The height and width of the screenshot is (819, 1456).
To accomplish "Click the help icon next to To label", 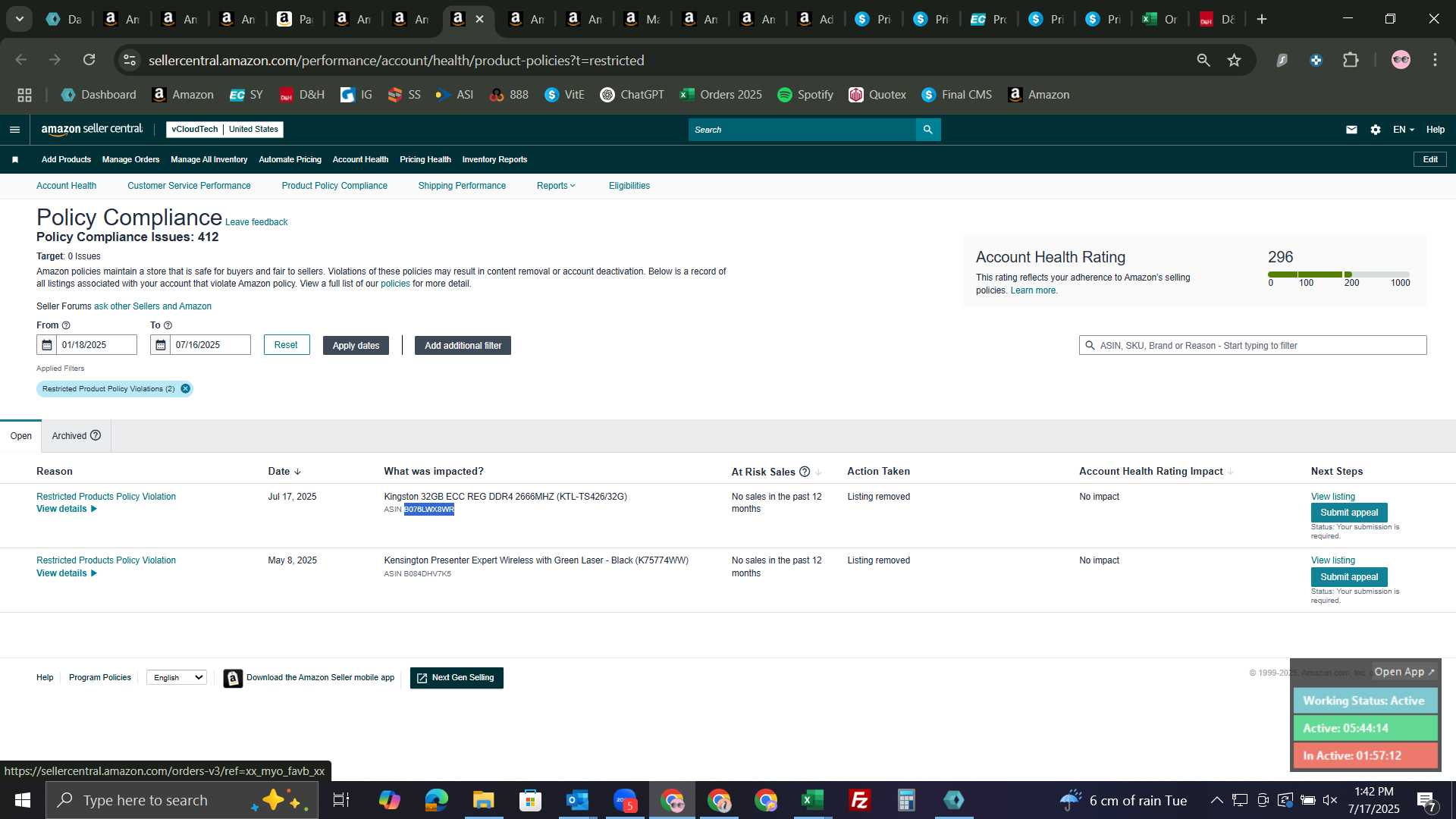I will [168, 325].
